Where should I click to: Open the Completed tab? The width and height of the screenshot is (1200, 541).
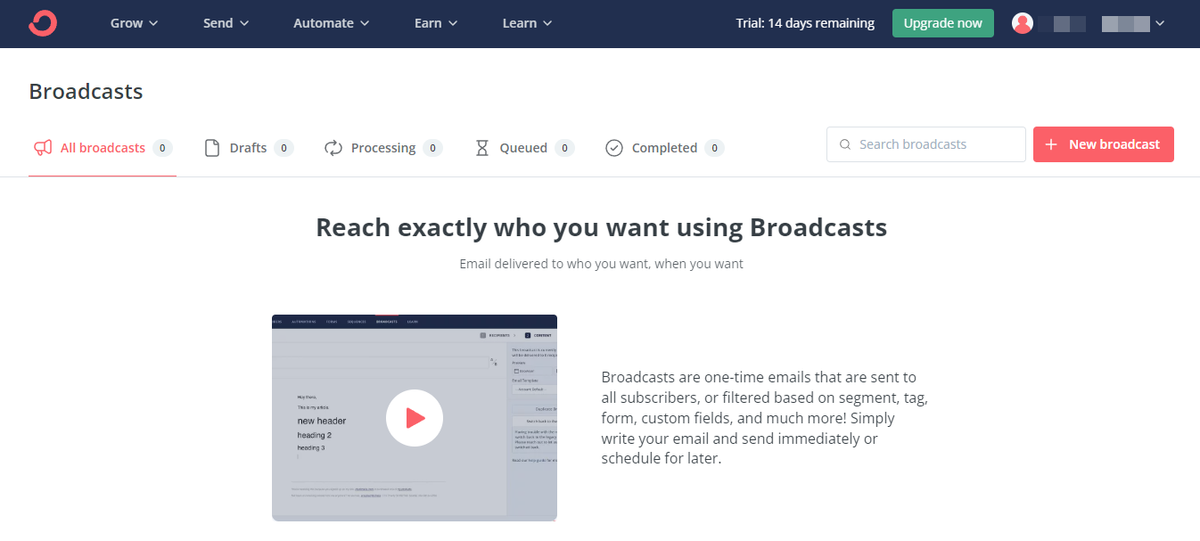664,148
